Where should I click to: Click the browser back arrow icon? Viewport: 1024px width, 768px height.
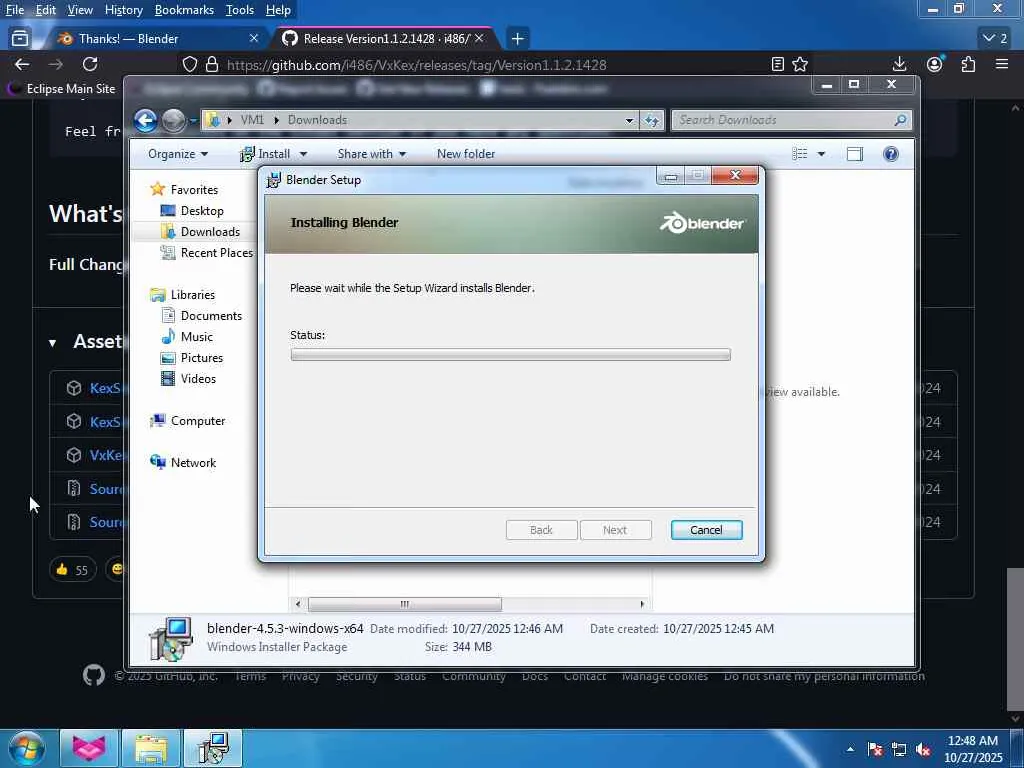point(22,64)
